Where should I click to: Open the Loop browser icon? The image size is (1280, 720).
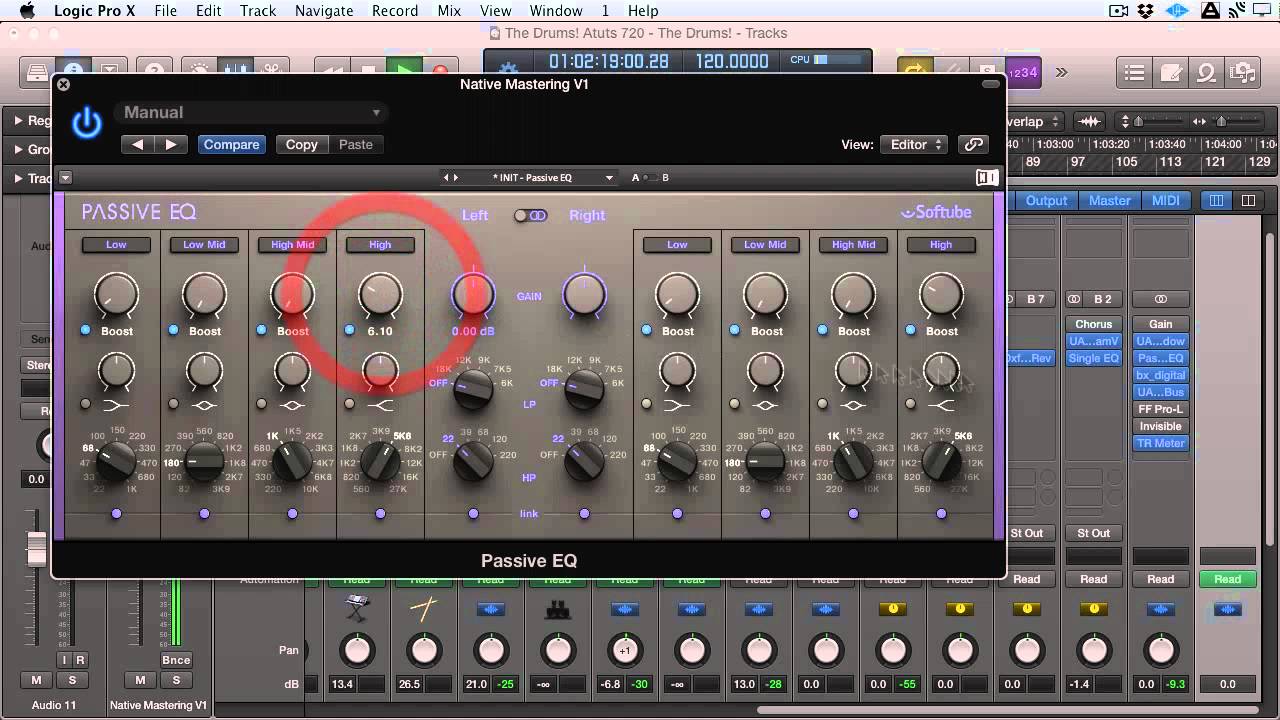tap(1206, 72)
